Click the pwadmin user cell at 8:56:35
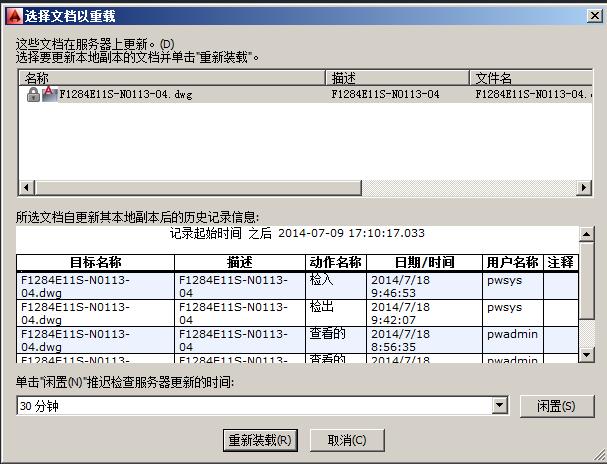 point(513,340)
